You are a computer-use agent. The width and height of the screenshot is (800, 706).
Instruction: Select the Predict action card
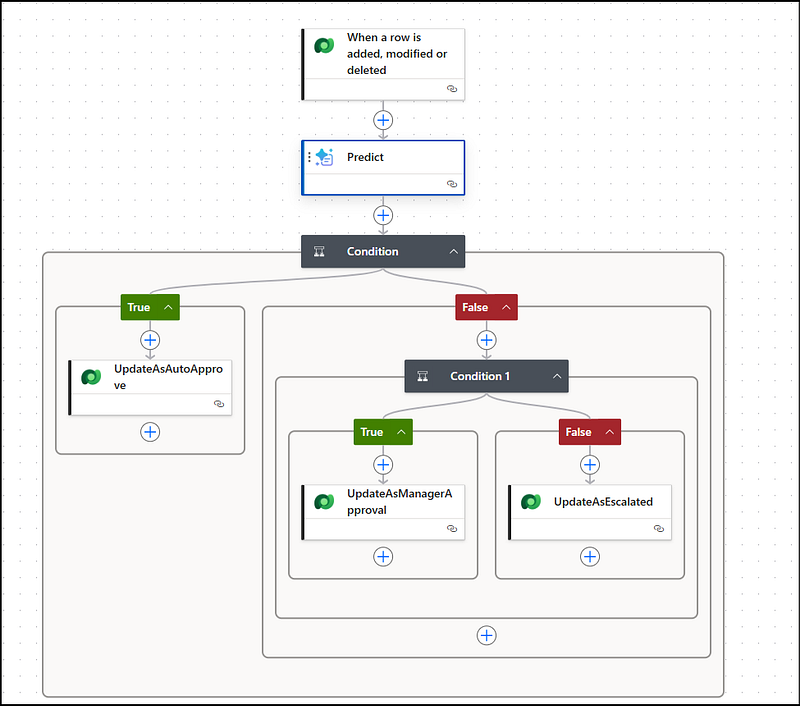[383, 168]
